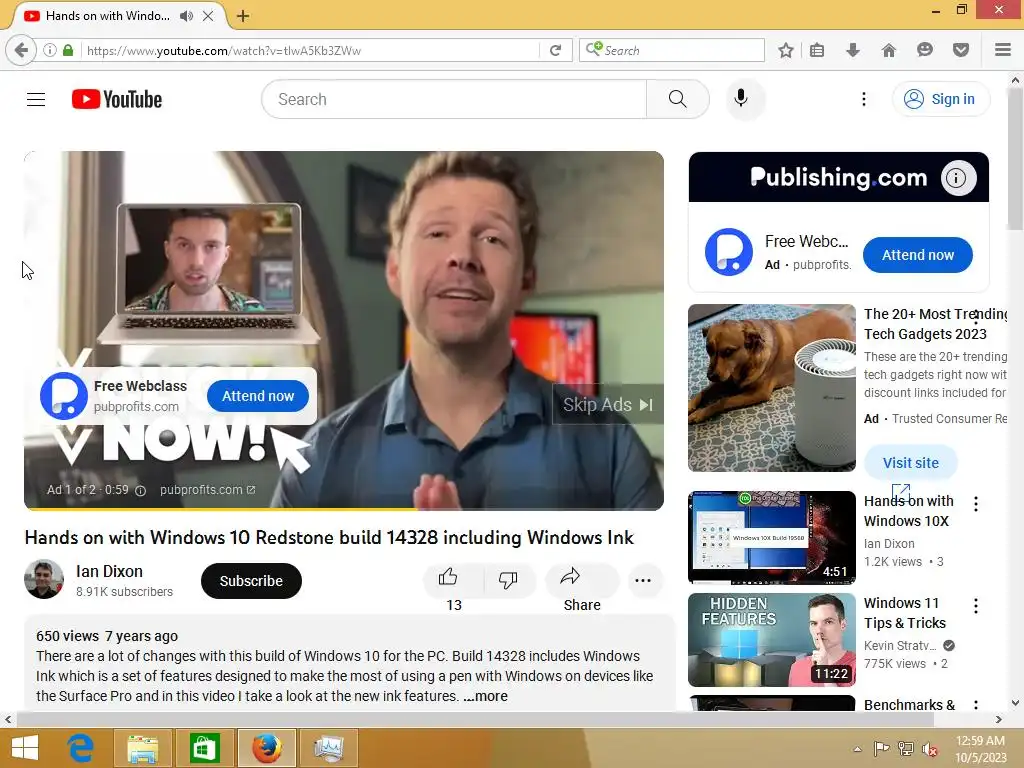Click the vertical page scrollbar thumb
Image resolution: width=1024 pixels, height=768 pixels.
coord(1015,159)
